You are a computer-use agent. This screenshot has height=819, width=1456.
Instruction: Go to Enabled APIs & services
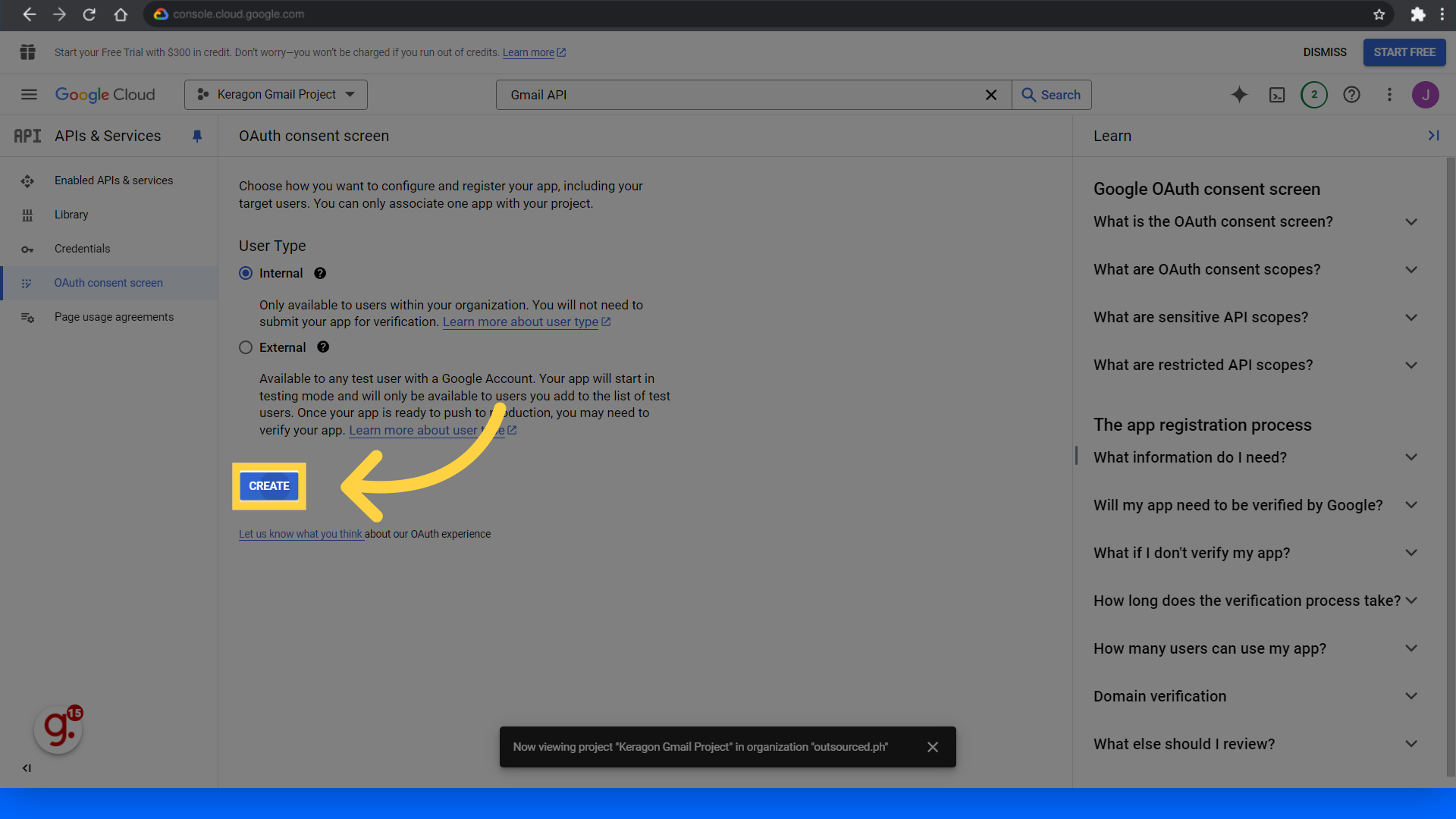[x=114, y=180]
